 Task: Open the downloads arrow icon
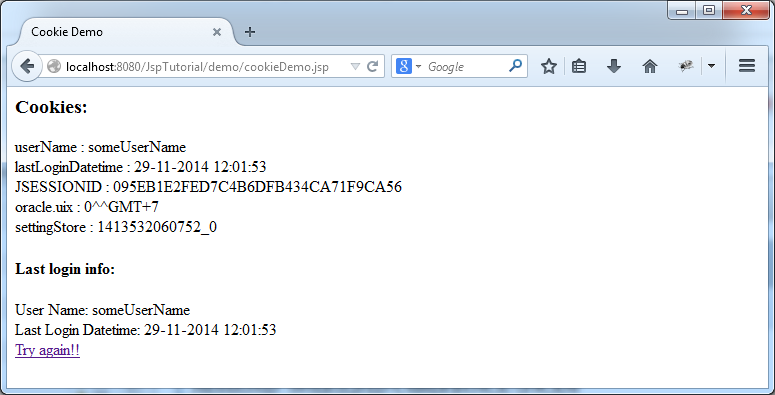(614, 66)
